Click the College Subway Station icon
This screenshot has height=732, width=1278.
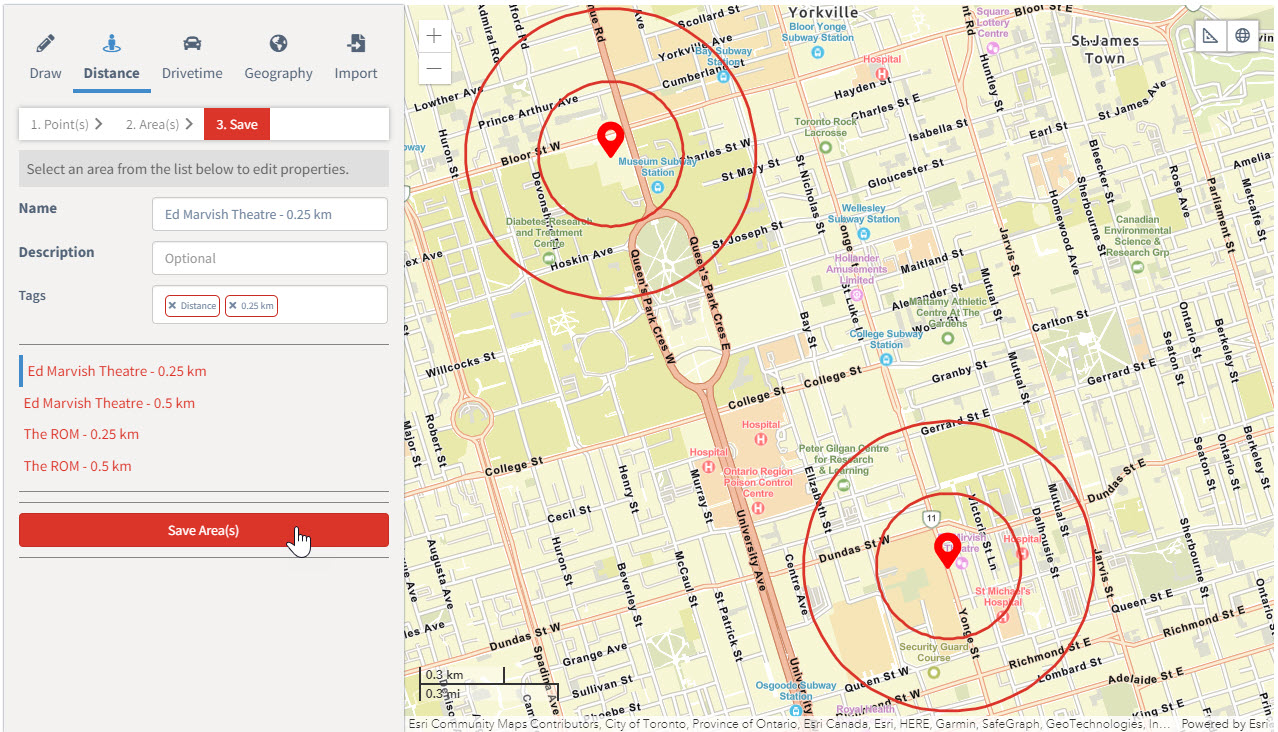(886, 360)
